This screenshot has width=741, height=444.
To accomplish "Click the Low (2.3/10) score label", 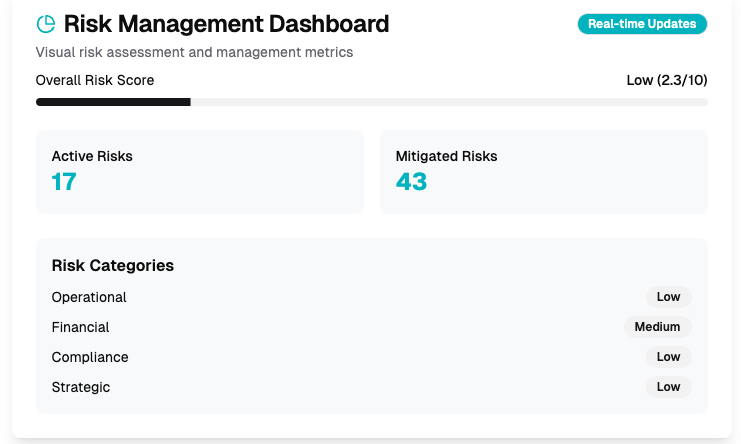I will click(x=666, y=80).
